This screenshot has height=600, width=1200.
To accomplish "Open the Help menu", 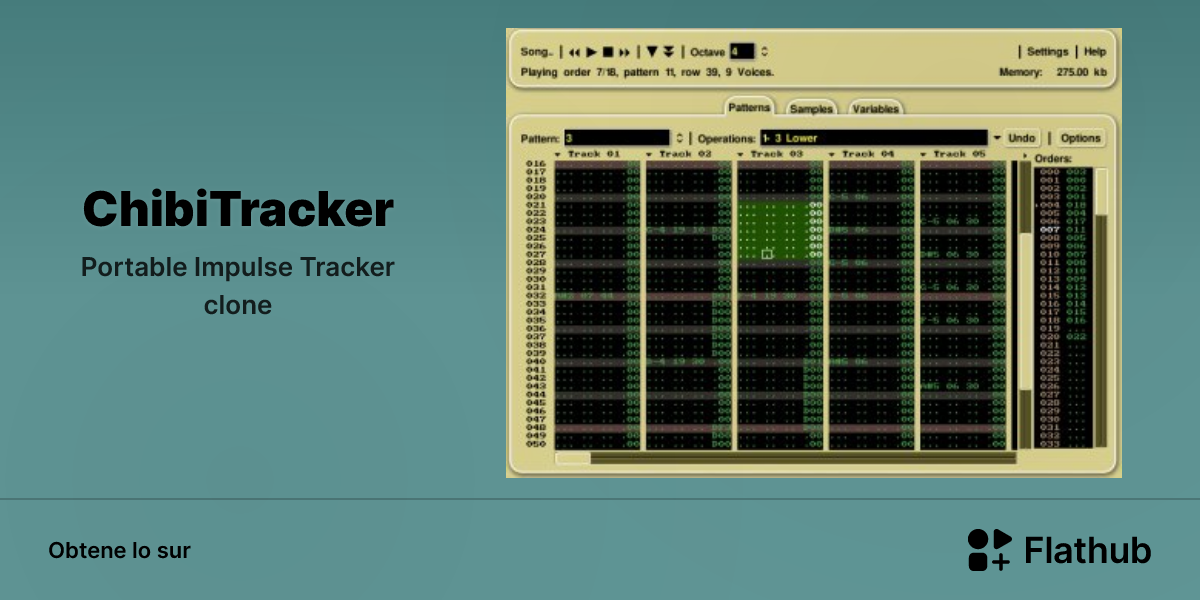I will [1095, 52].
